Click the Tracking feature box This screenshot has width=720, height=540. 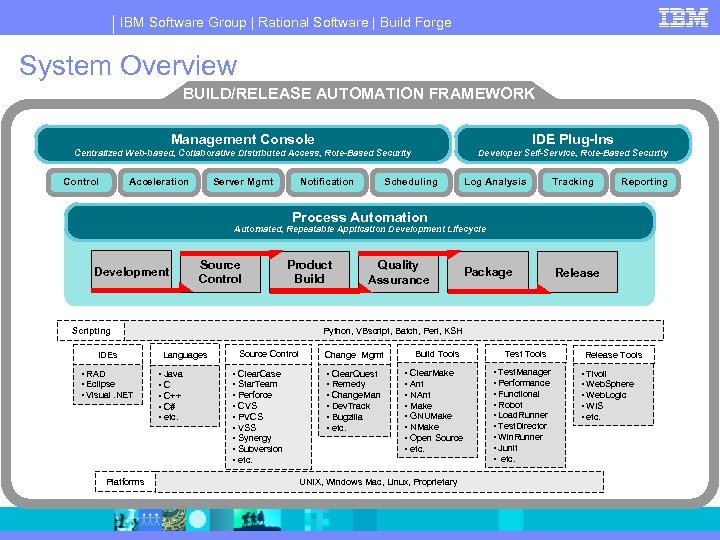pos(573,182)
